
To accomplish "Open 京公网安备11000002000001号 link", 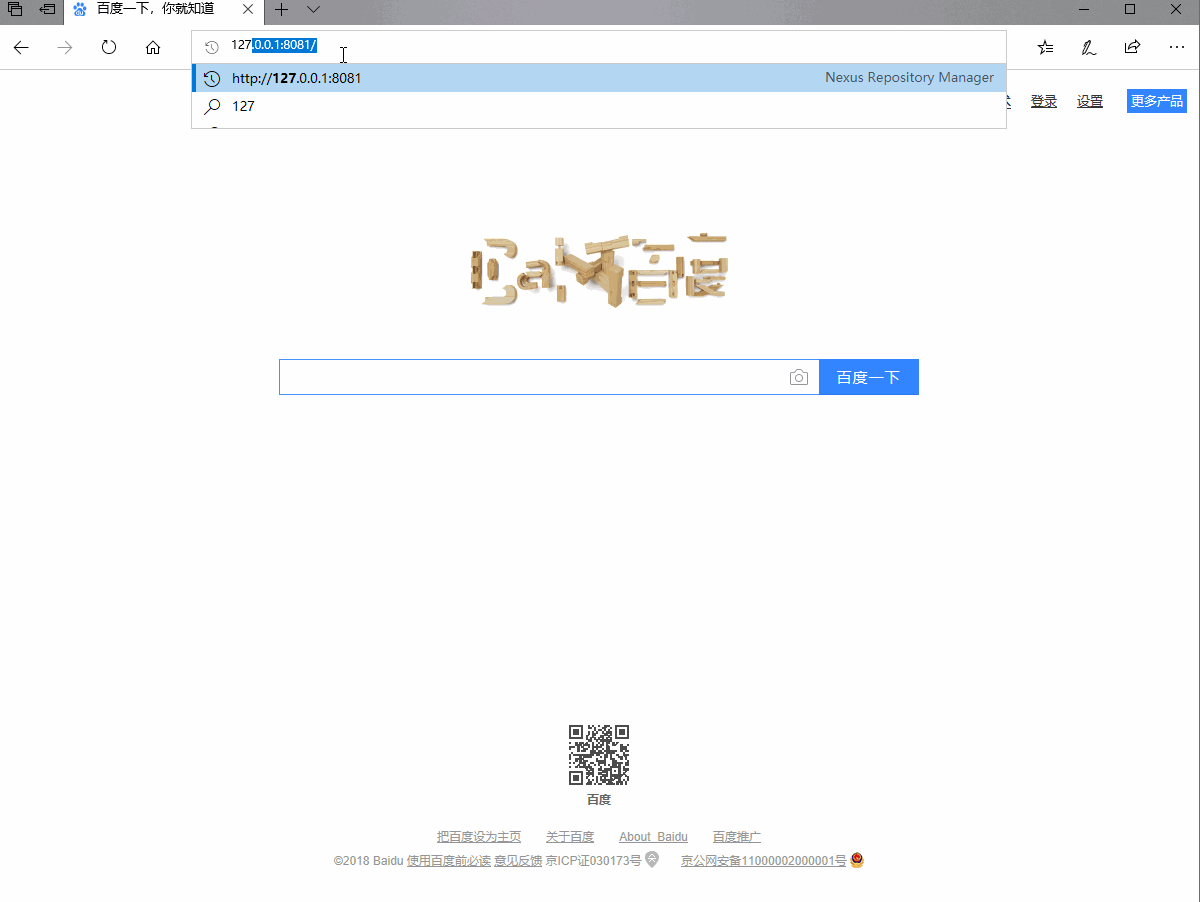I will [764, 860].
